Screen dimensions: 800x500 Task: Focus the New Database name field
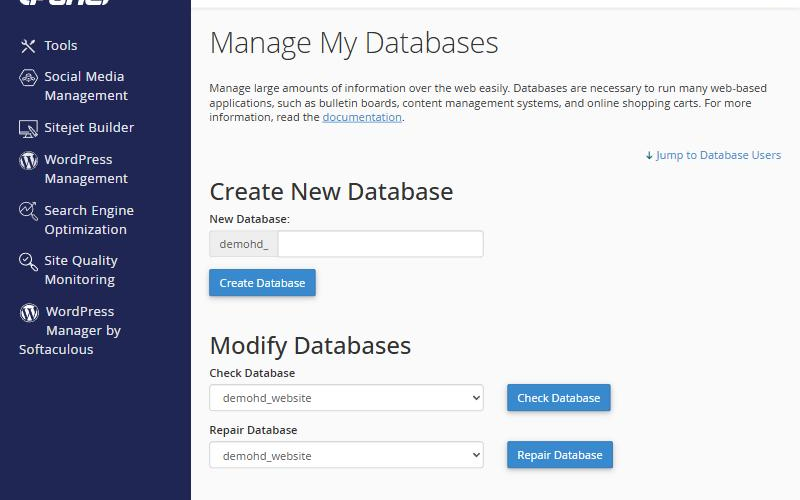[380, 244]
